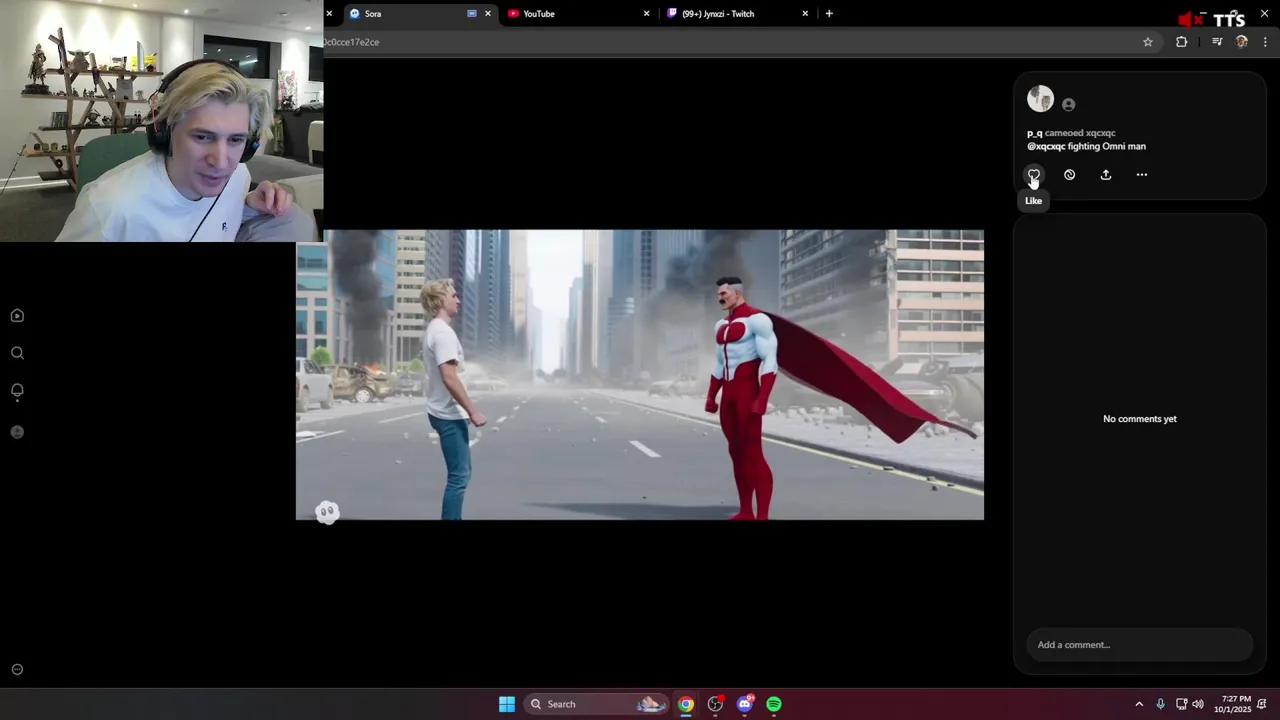Click the Add a comment field
Screen dimensions: 1280x720
[x=1140, y=645]
